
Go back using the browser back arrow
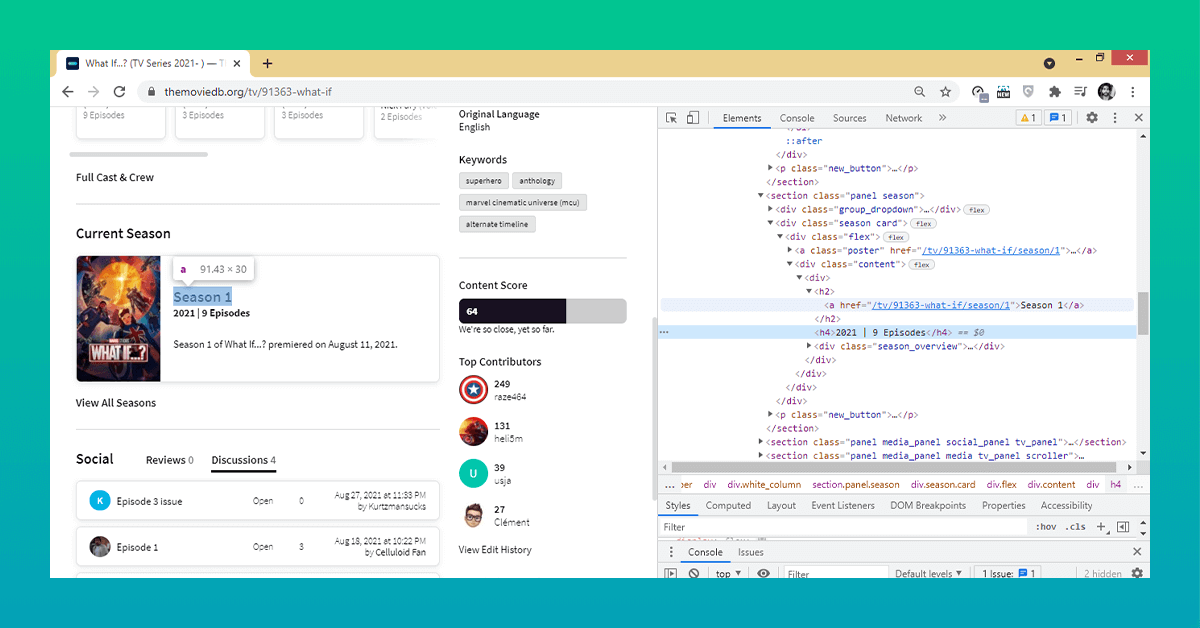68,91
